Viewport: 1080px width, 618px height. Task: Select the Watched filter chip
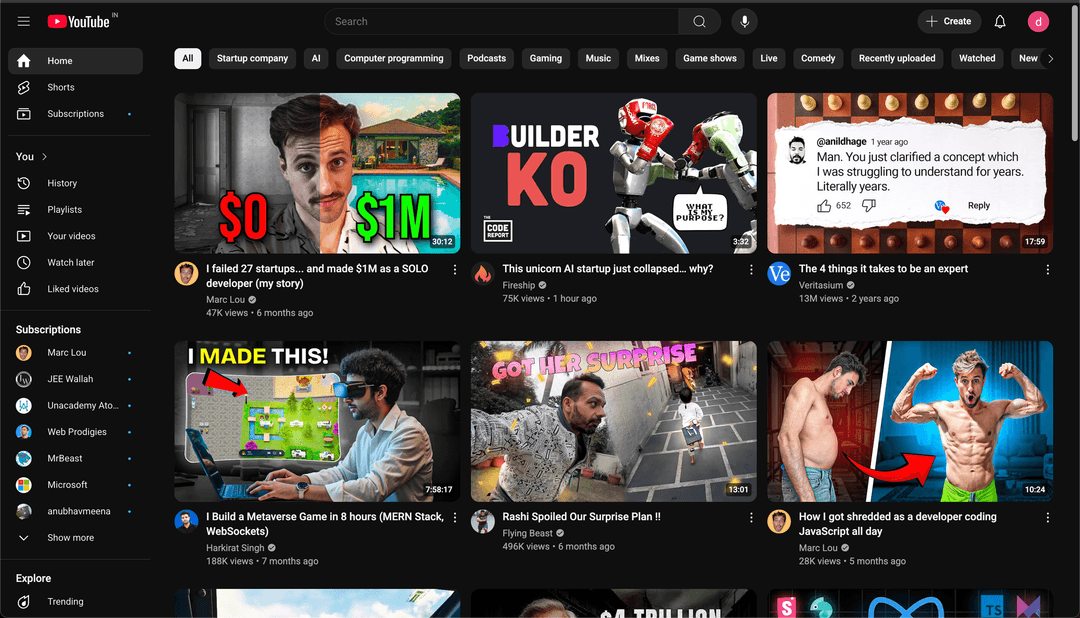coord(977,59)
